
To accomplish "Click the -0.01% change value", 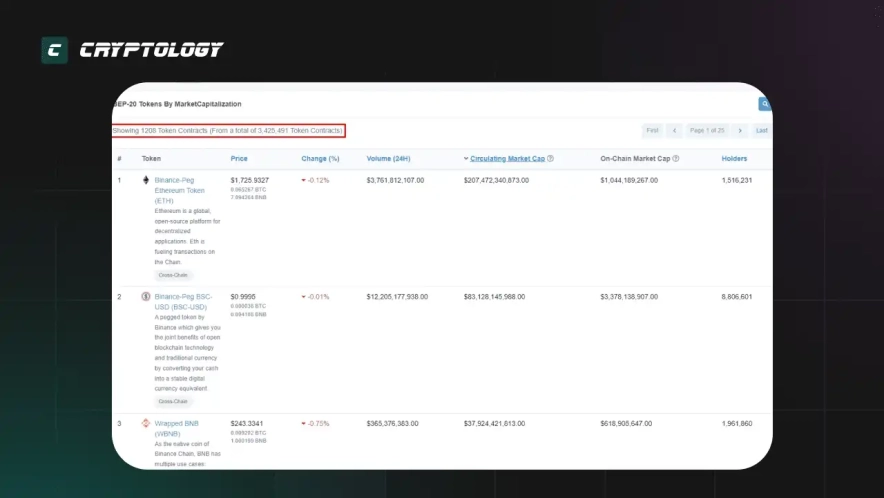I will pyautogui.click(x=319, y=296).
